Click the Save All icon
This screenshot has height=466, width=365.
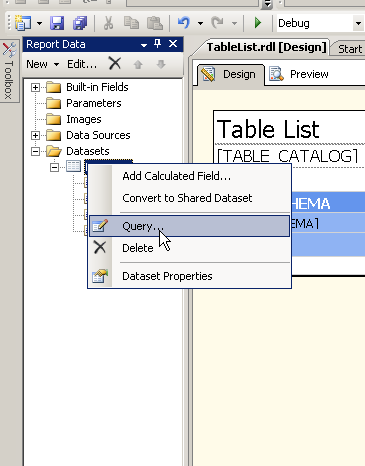[80, 23]
